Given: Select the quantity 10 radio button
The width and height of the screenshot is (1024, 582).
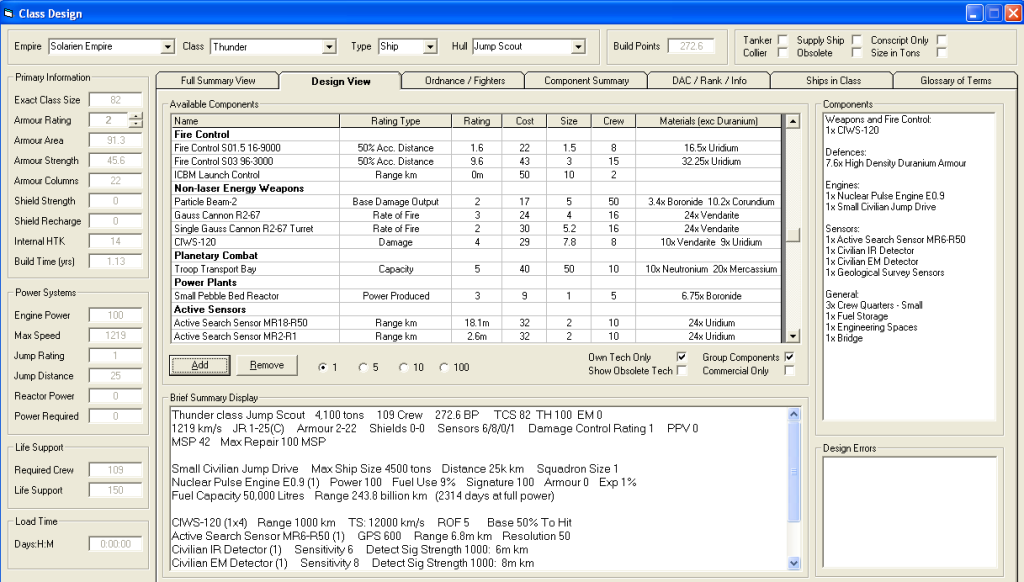Looking at the screenshot, I should point(404,367).
